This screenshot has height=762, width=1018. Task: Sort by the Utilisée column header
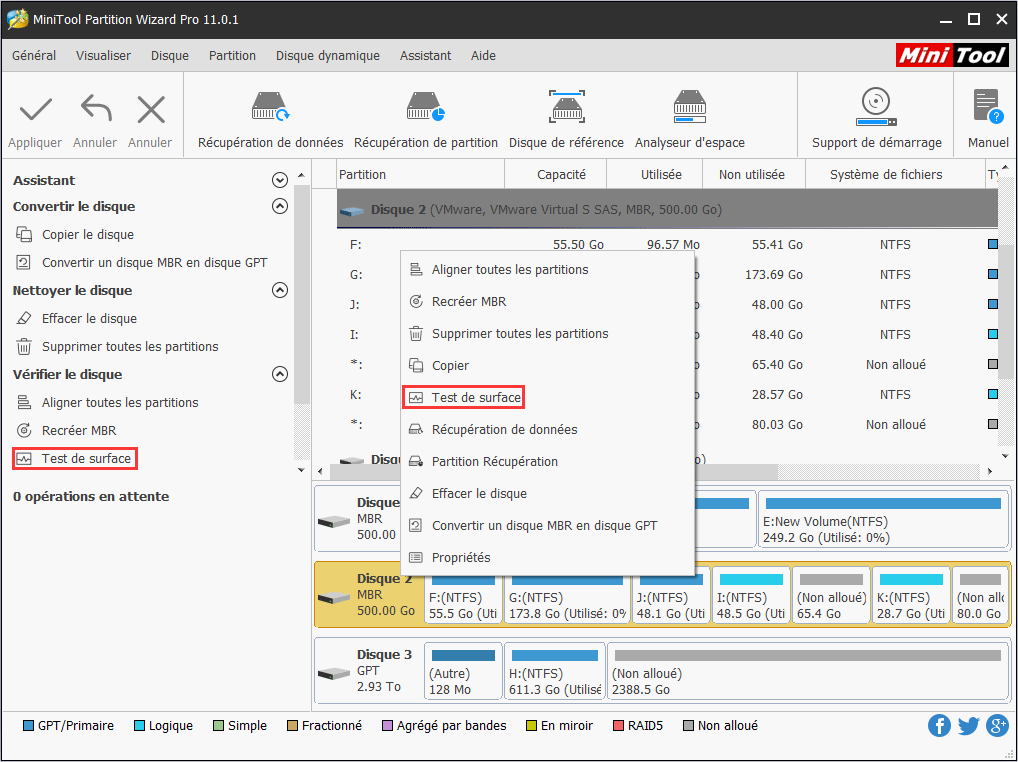pyautogui.click(x=654, y=175)
